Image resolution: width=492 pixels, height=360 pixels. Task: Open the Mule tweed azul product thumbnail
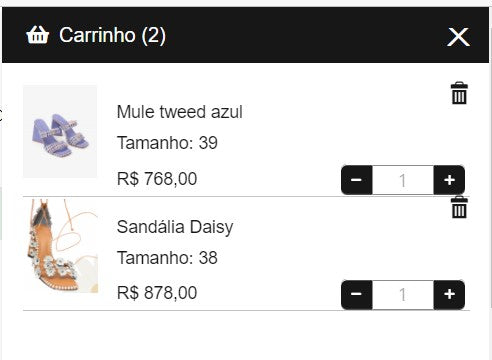[x=60, y=131]
